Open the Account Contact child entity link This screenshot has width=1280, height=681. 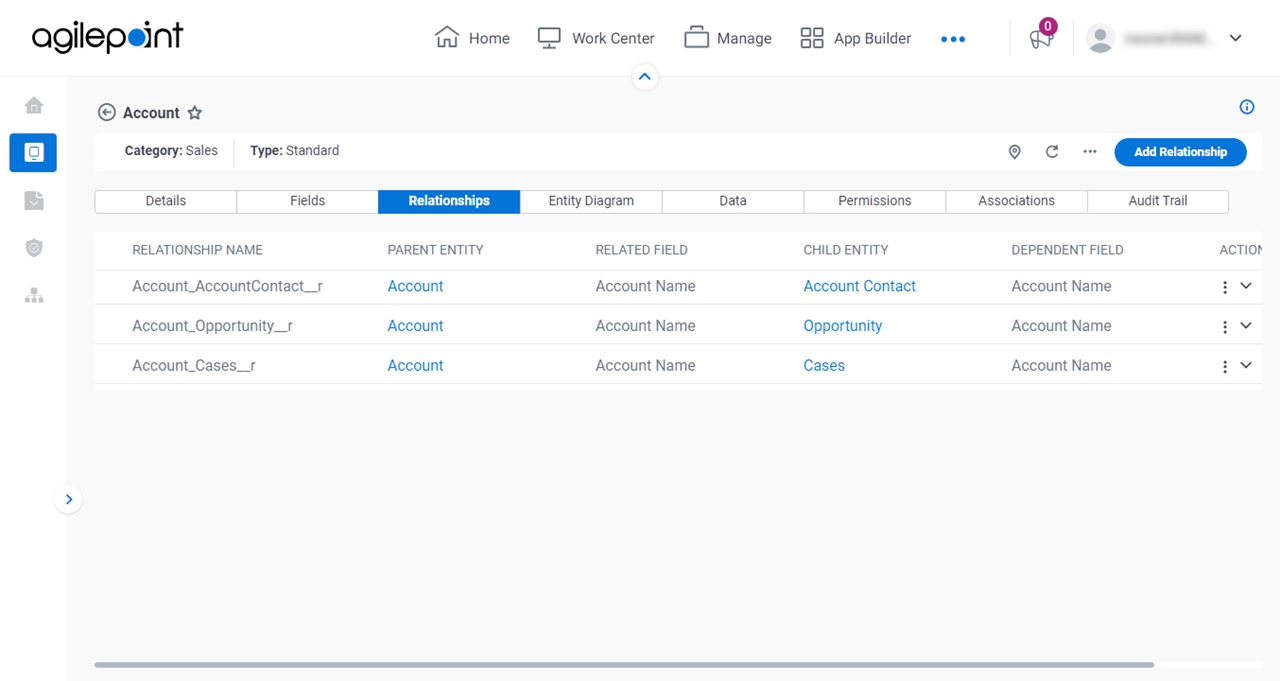(860, 286)
